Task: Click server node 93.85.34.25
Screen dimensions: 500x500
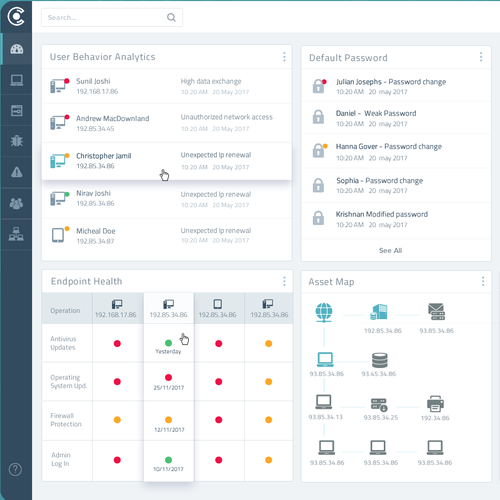Action: pyautogui.click(x=379, y=404)
